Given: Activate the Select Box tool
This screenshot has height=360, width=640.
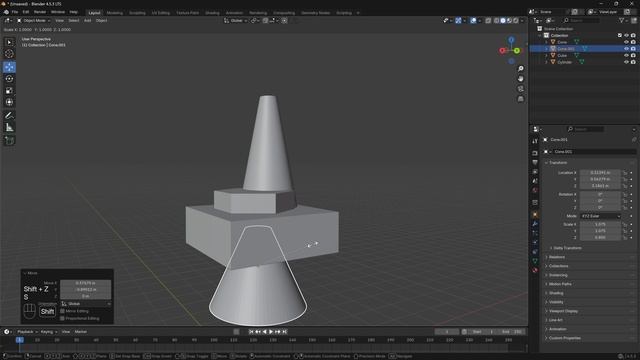Looking at the screenshot, I should point(9,42).
